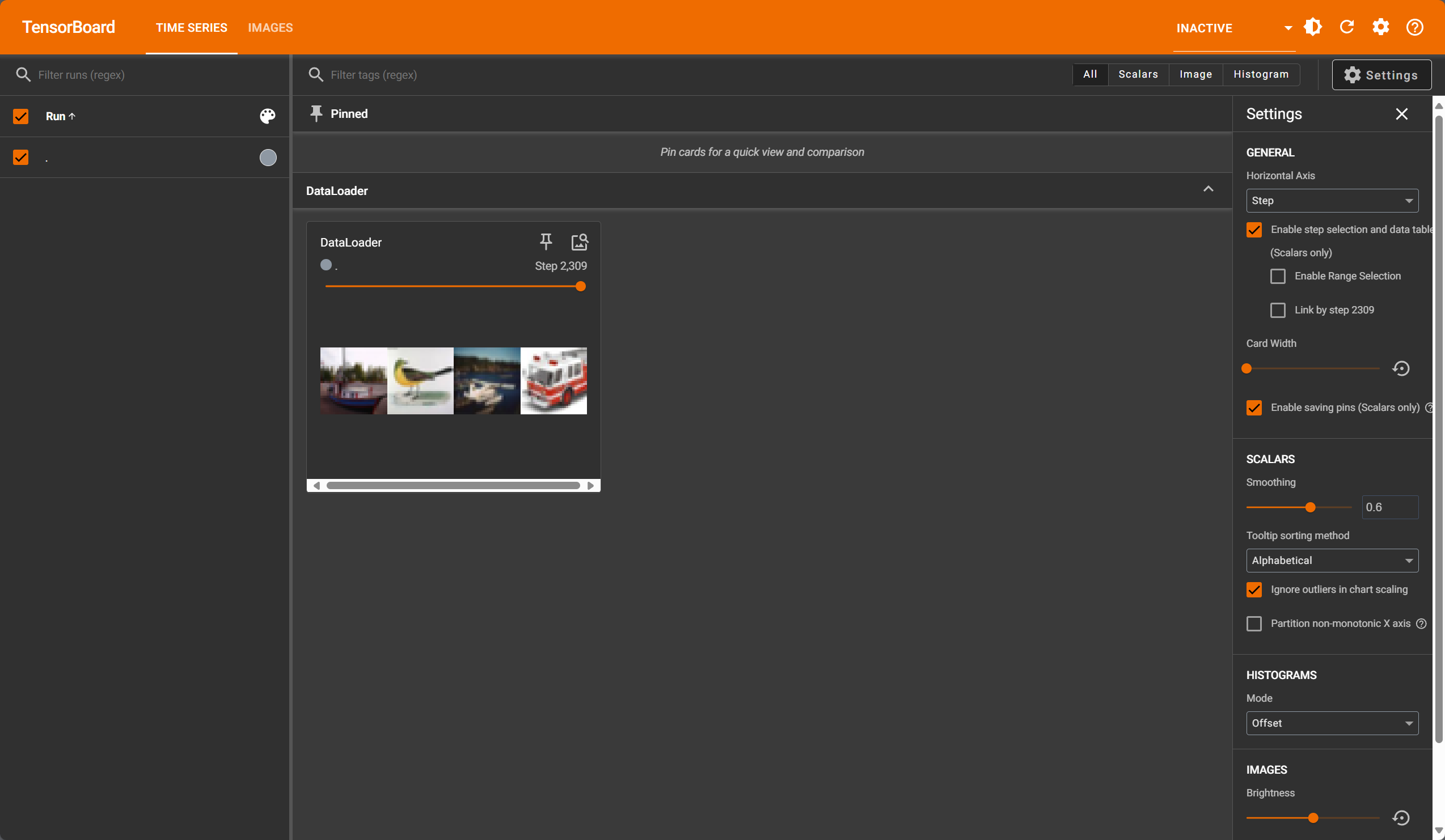Viewport: 1445px width, 840px height.
Task: Open the Horizontal Axis Step dropdown
Action: [1332, 201]
